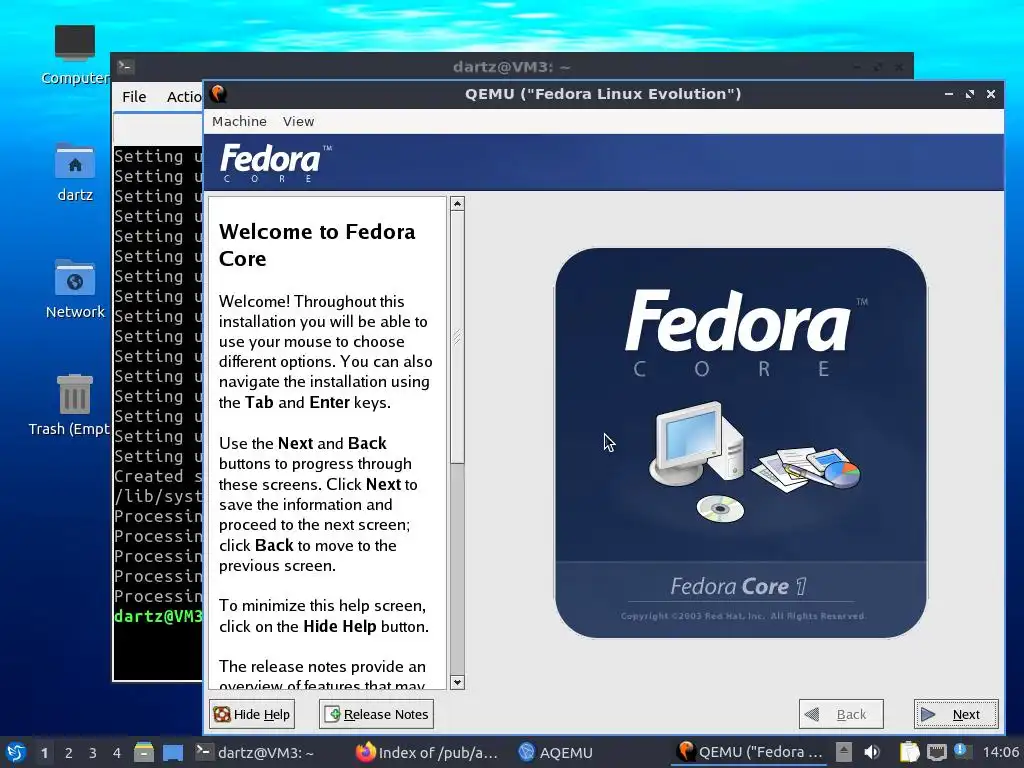Click the removable media eject tray icon
1024x768 pixels.
844,752
